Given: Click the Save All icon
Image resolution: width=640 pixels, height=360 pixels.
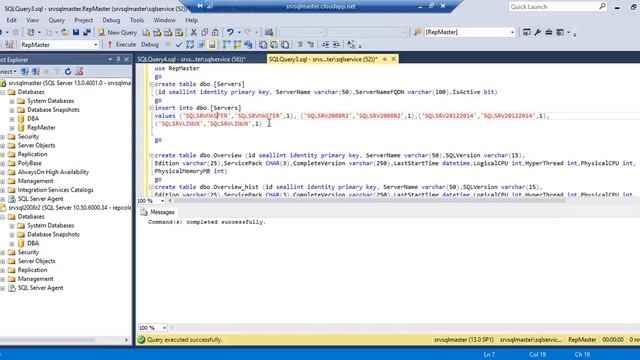Looking at the screenshot, I should [87, 32].
